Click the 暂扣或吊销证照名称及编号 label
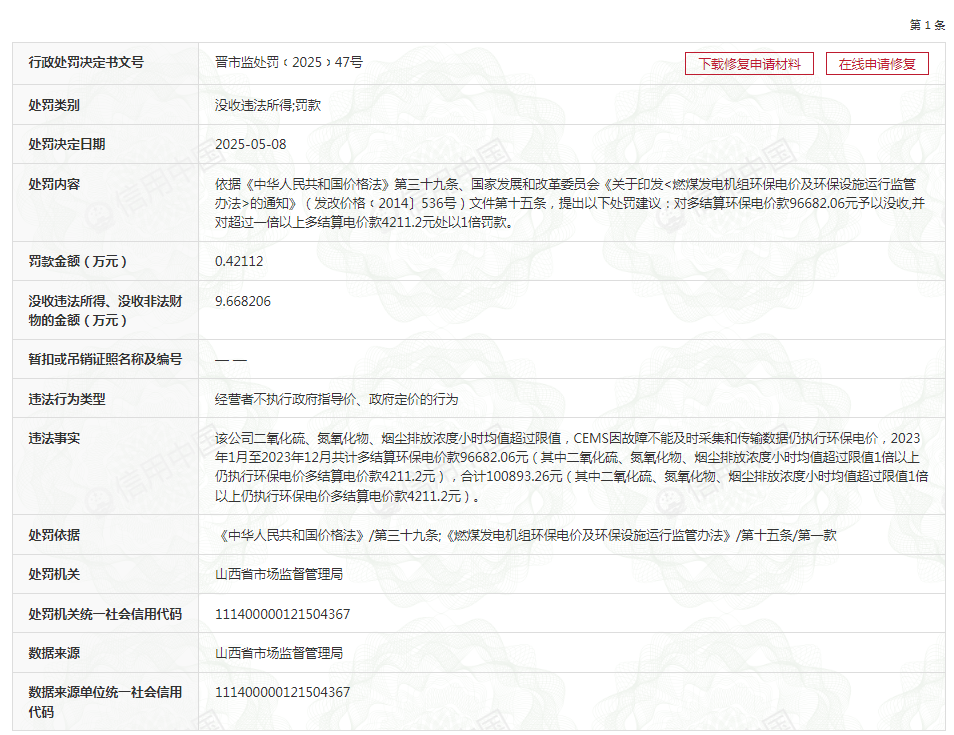The image size is (954, 735). (105, 359)
